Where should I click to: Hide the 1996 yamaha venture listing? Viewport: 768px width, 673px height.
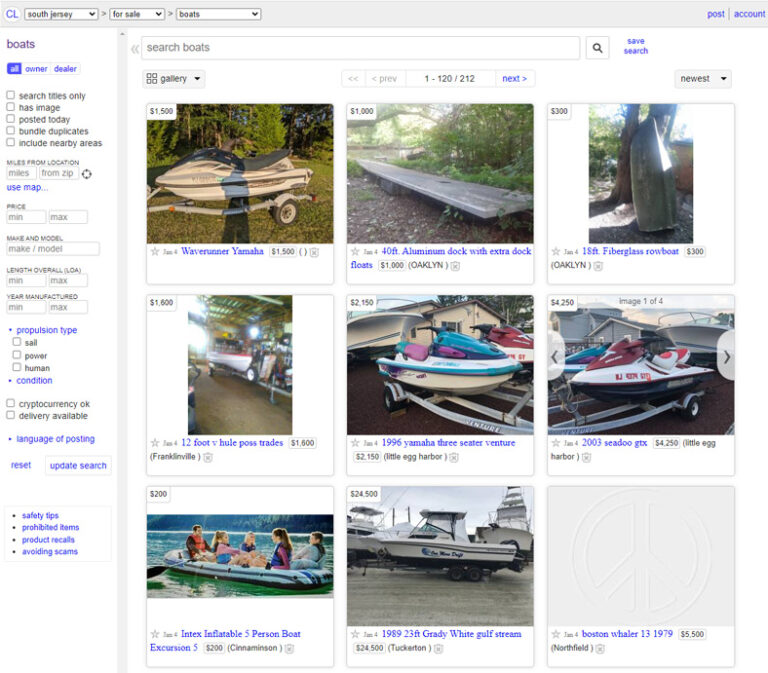point(454,457)
